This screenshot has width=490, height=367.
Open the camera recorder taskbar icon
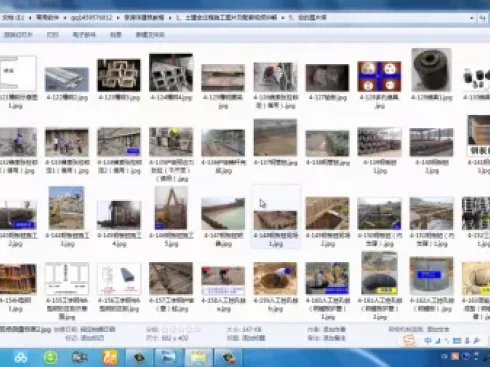tap(80, 358)
